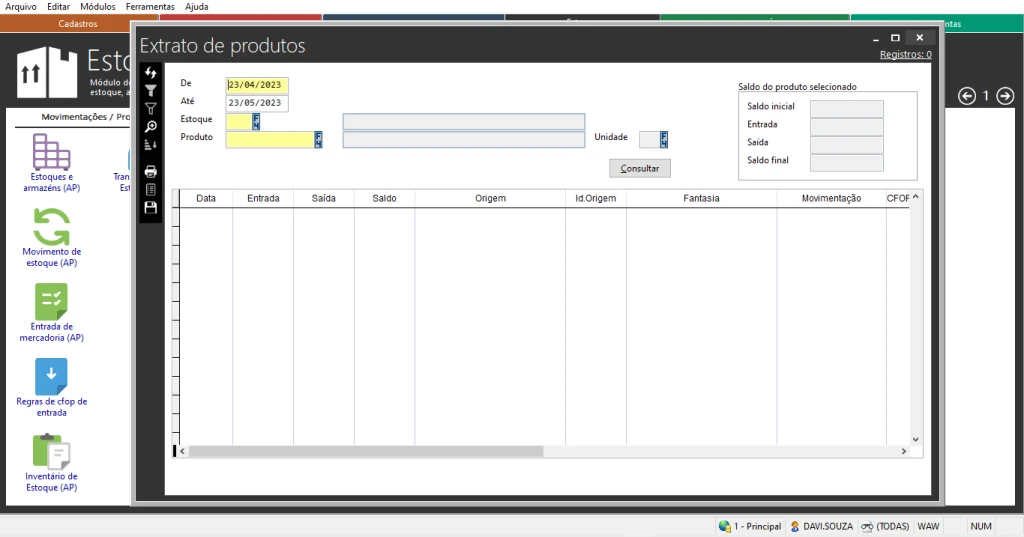Open the Unidade F4 lookup

(664, 140)
